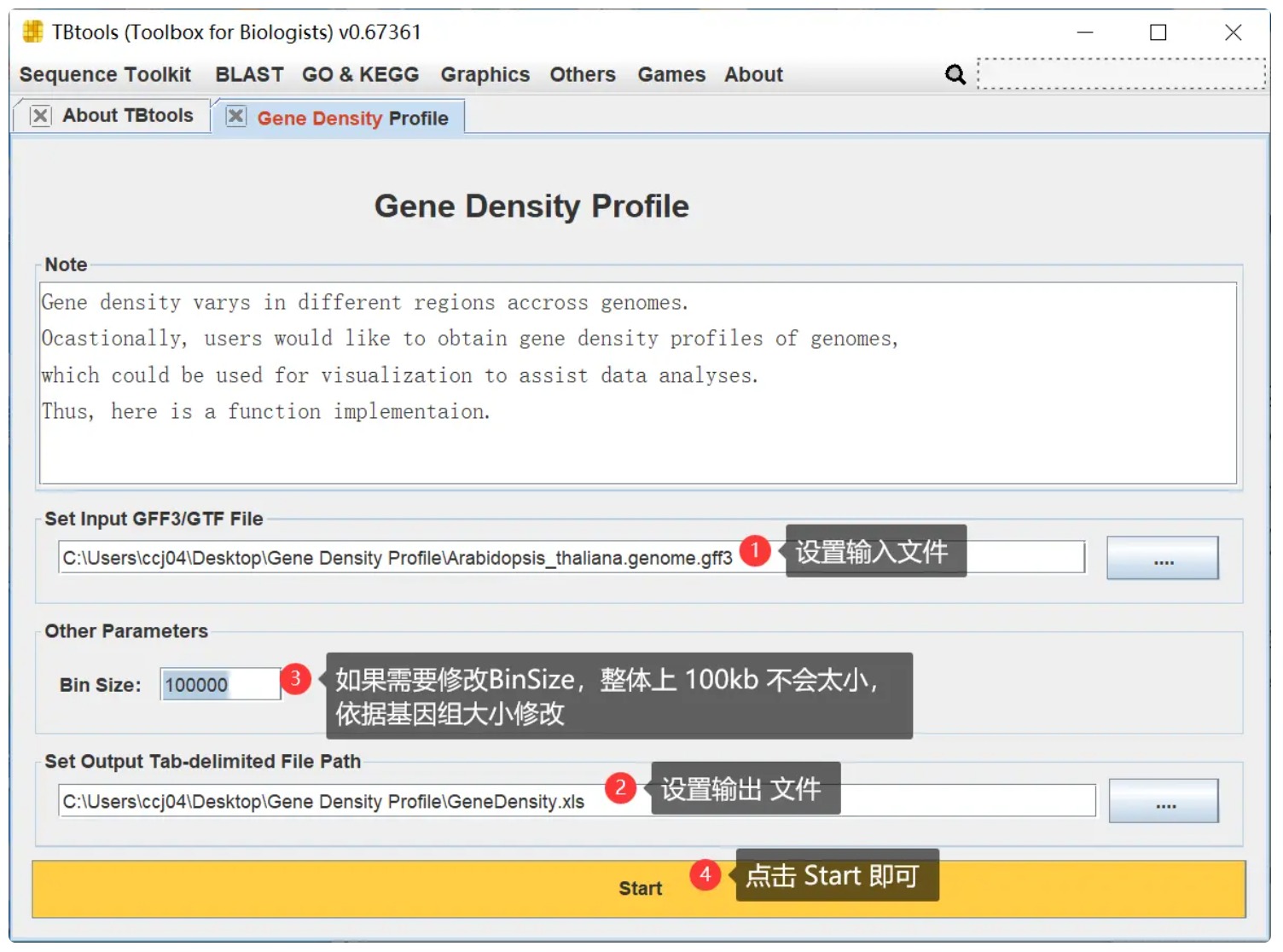
Task: Browse for input GFF3/GTF file
Action: click(x=1163, y=558)
